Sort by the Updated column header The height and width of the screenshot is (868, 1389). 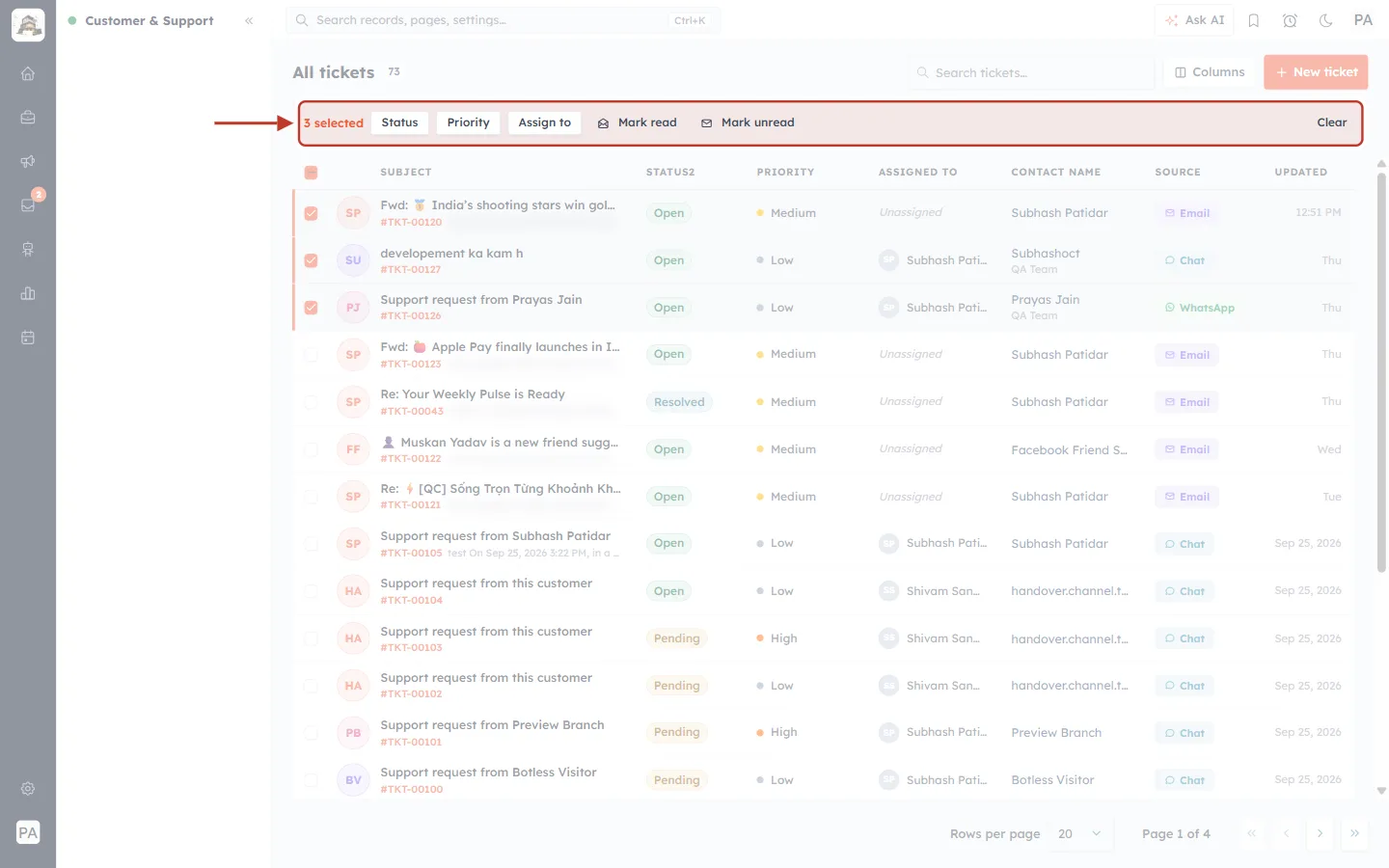point(1300,172)
